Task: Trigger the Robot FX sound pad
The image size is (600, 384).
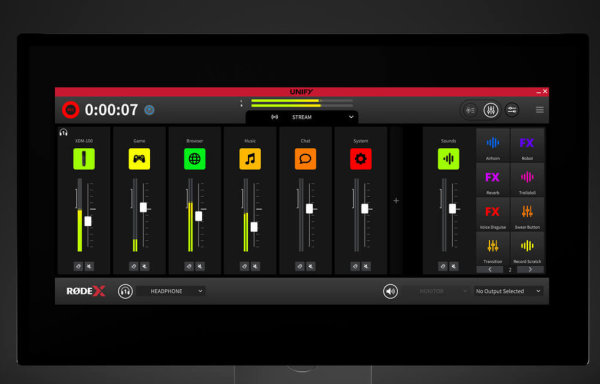Action: coord(527,145)
